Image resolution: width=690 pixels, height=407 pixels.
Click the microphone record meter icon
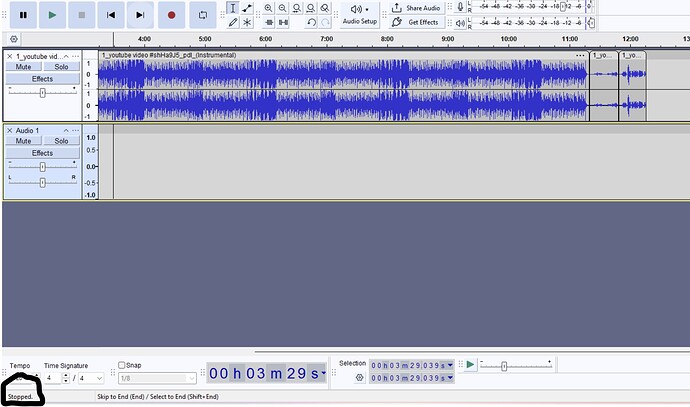pyautogui.click(x=460, y=7)
